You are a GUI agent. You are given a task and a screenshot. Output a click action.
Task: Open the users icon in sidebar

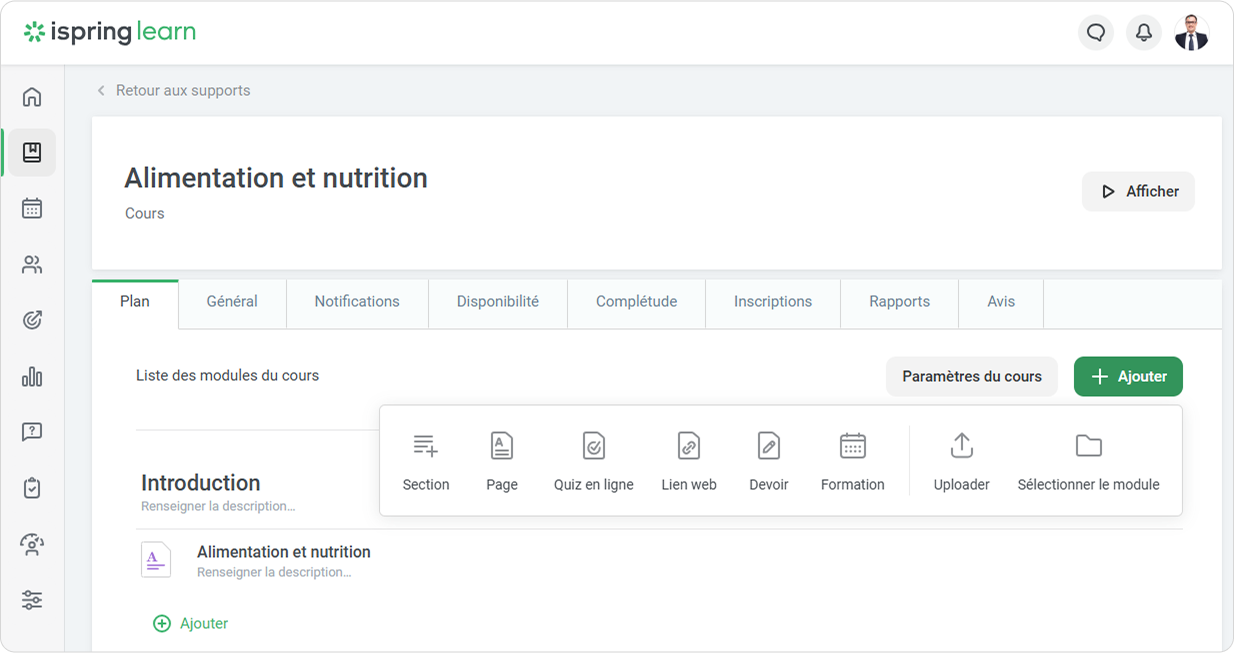click(x=32, y=265)
